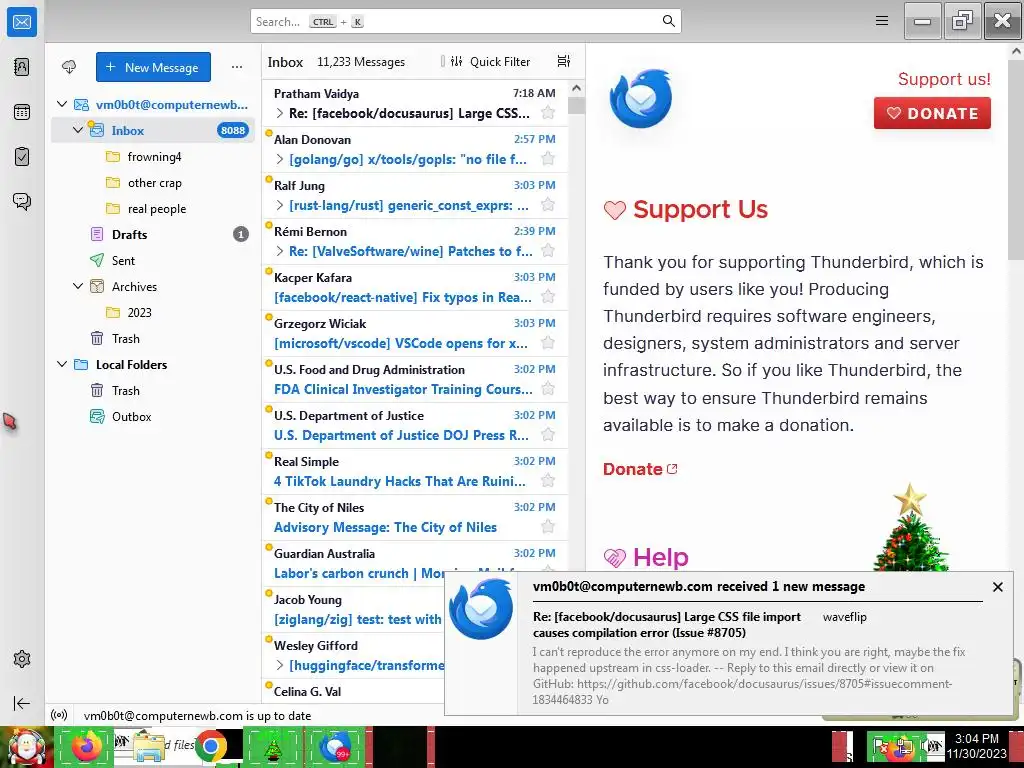1024x768 pixels.
Task: Click the Get Messages cloud icon
Action: [69, 67]
